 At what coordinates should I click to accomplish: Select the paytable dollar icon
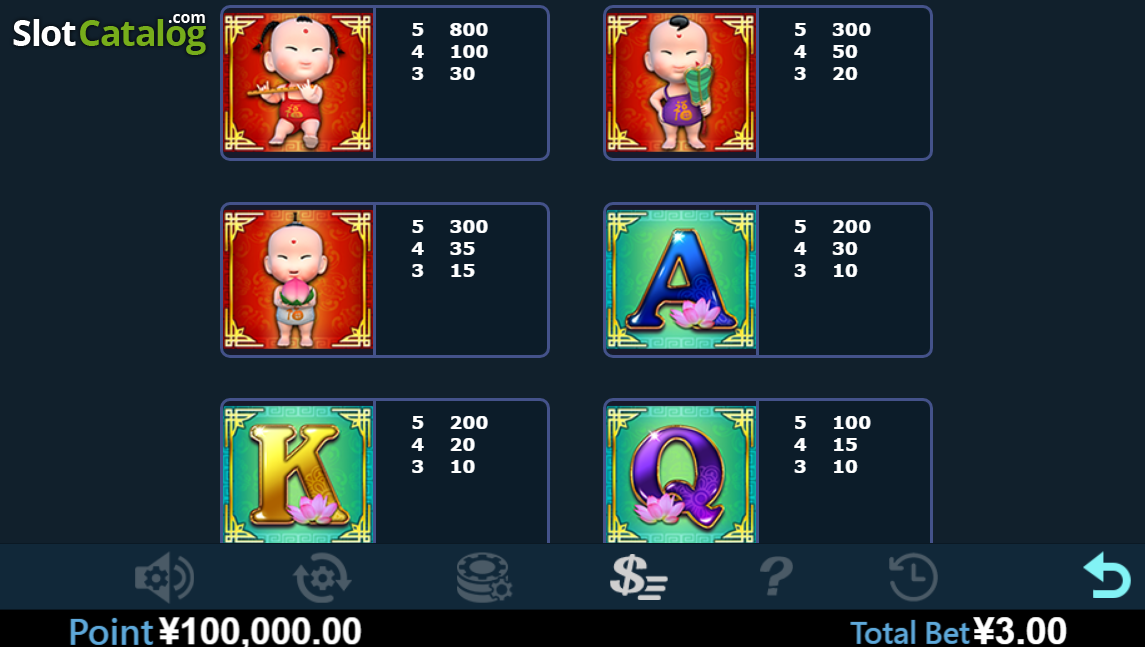(638, 577)
